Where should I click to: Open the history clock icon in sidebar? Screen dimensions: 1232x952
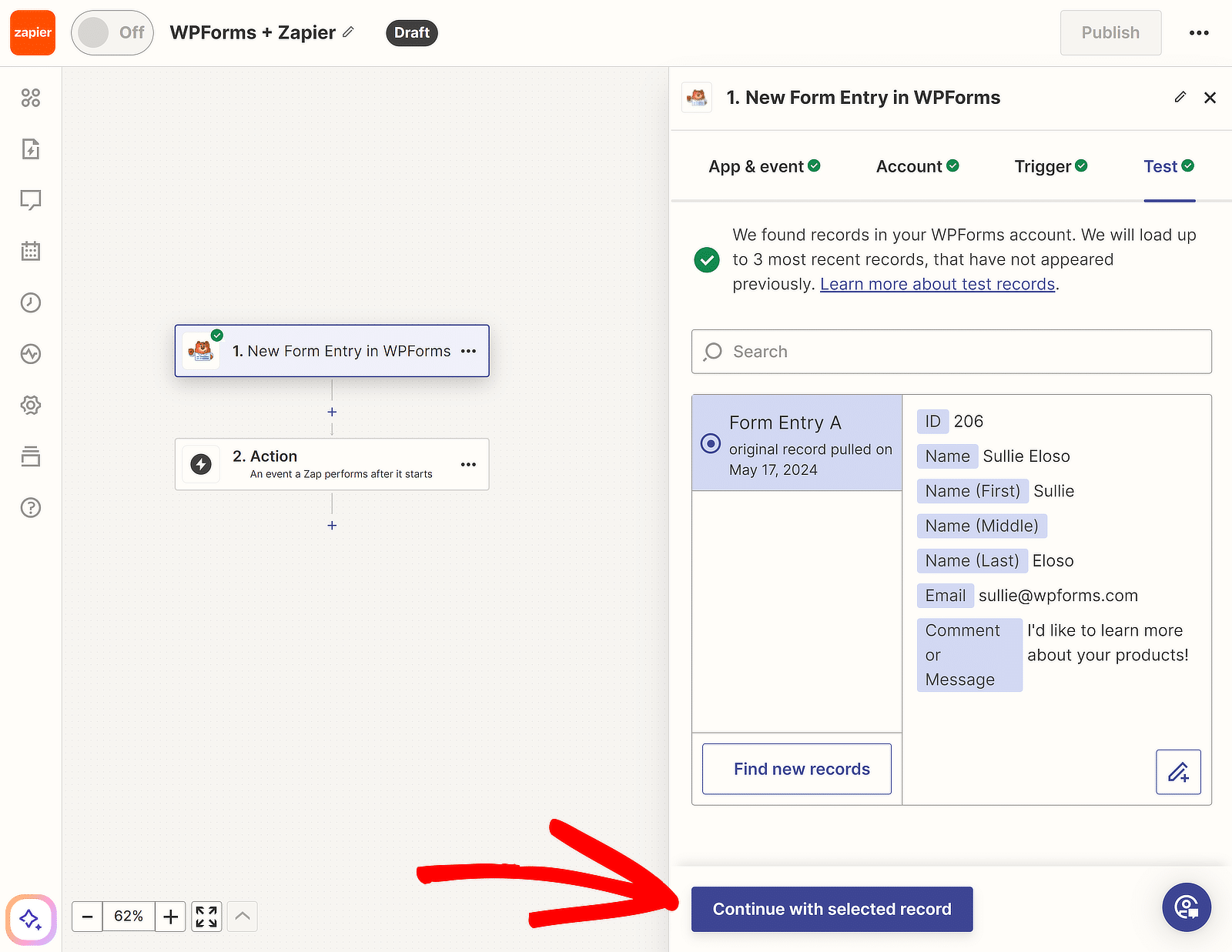31,302
